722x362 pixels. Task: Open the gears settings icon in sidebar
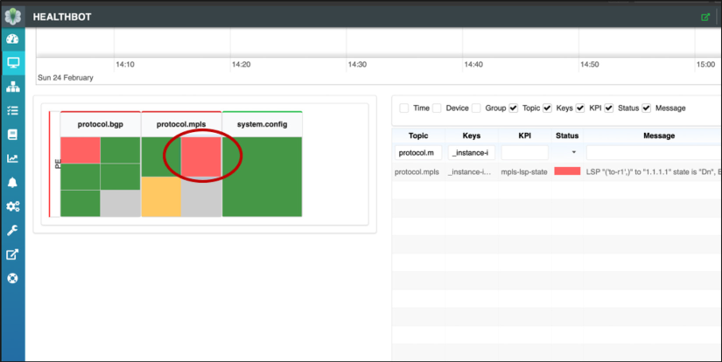tap(13, 206)
